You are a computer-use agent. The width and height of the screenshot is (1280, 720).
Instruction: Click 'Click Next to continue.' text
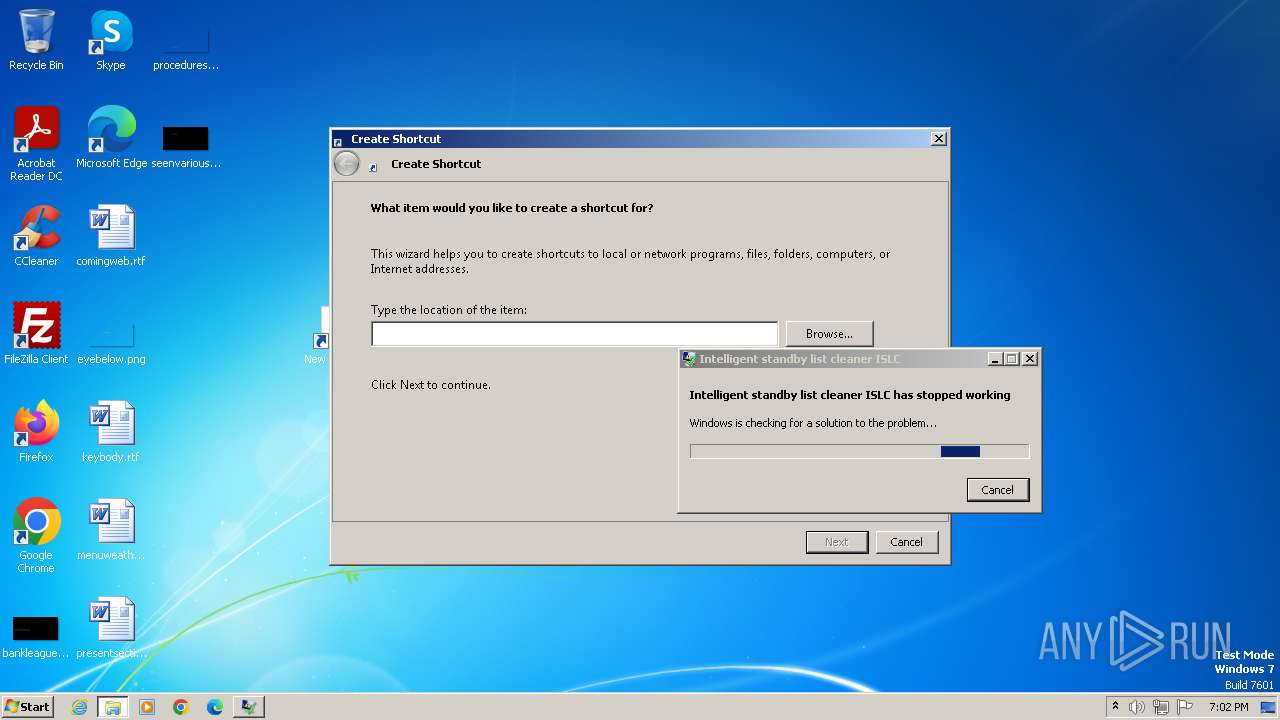[431, 385]
